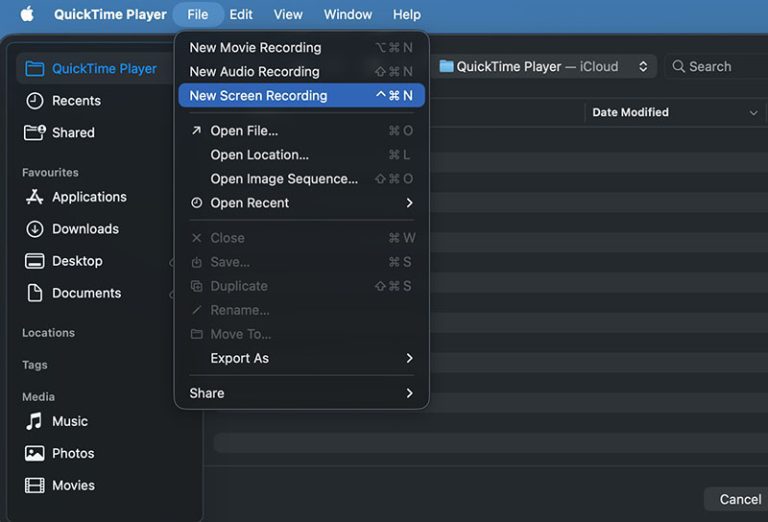Click the folder icon beside Move To…
This screenshot has height=522, width=768.
(196, 334)
